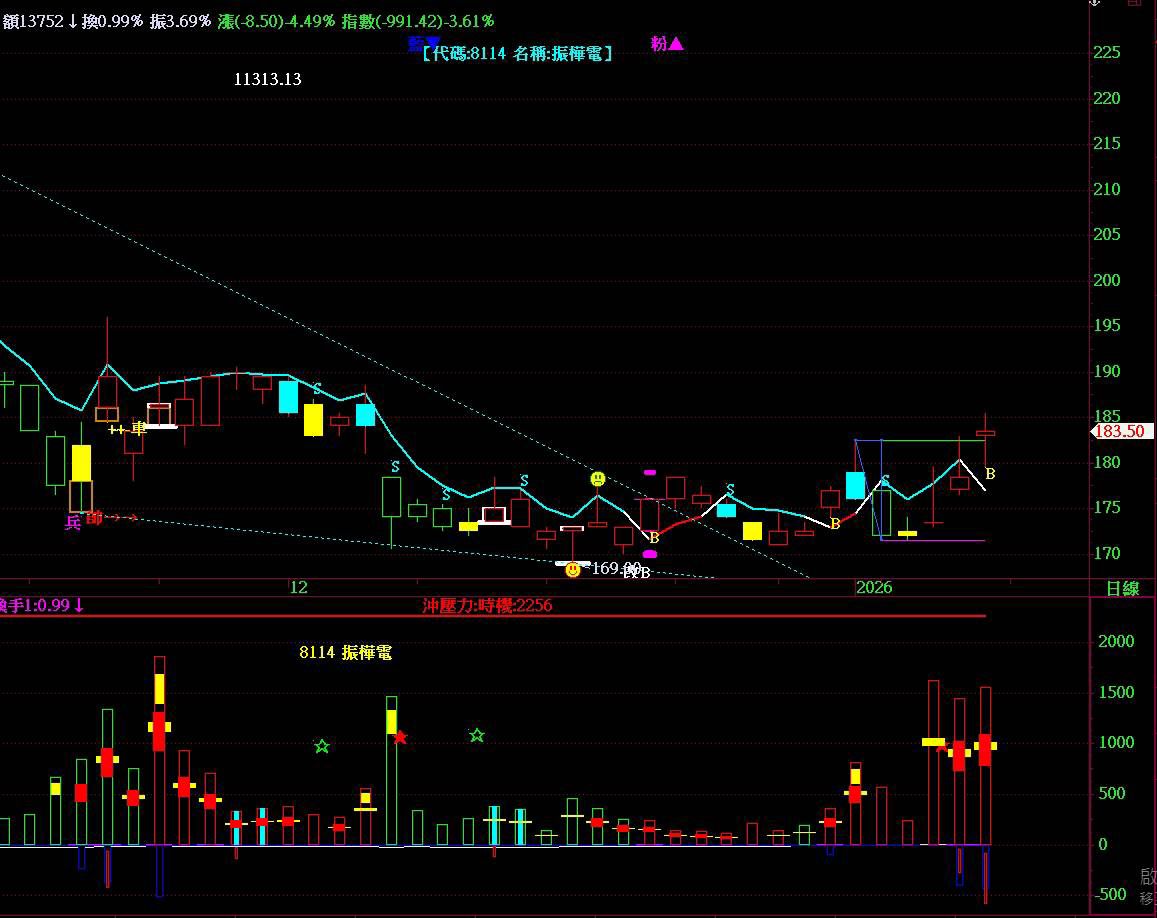Click the 169.00 low price label
Screen dimensions: 1157x918
pos(616,568)
